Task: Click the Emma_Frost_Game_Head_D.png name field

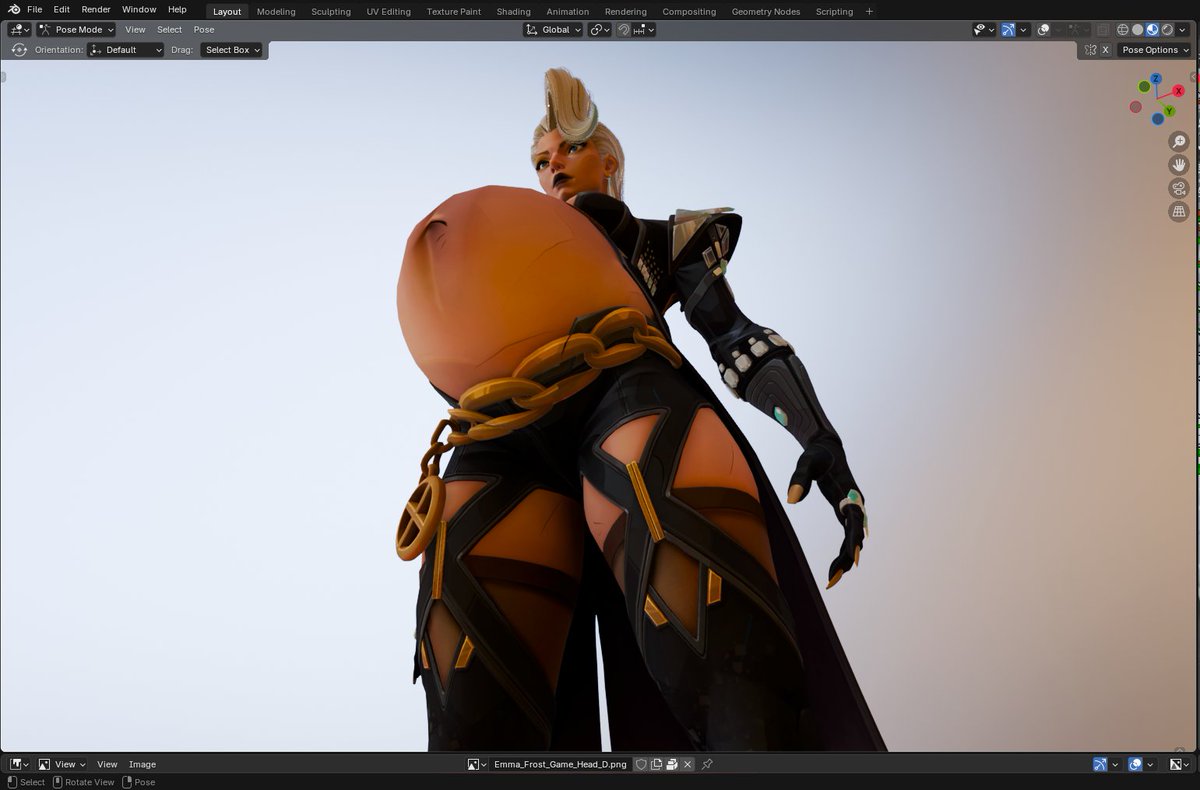Action: click(x=560, y=764)
